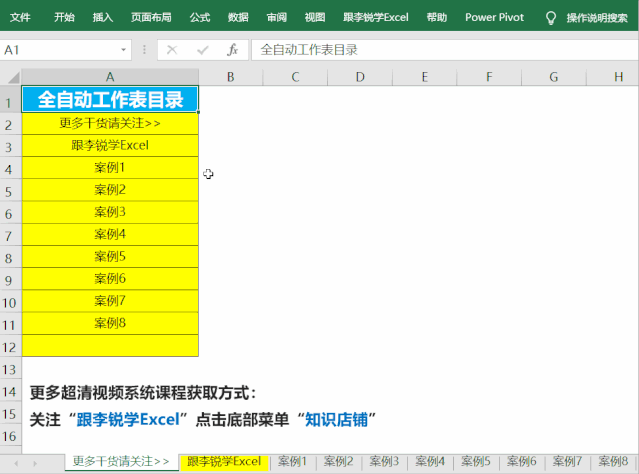Open the 帮助 ribbon tab
This screenshot has width=639, height=474.
[x=437, y=17]
